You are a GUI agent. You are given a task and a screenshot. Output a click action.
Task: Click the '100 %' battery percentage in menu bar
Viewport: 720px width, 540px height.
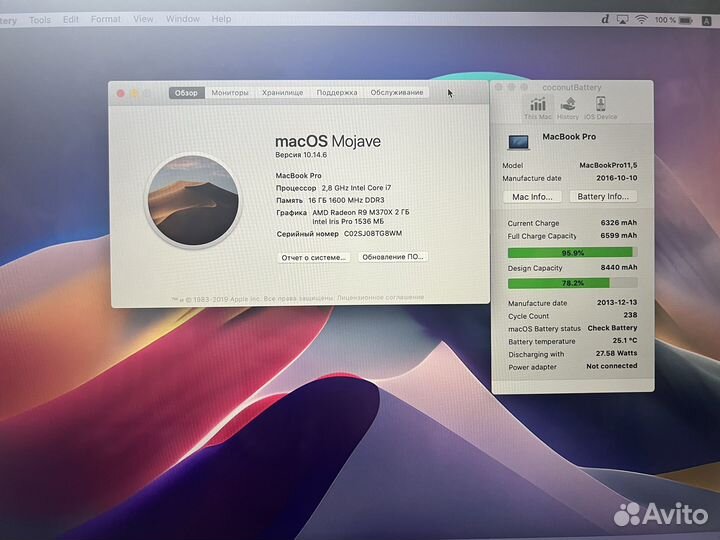coord(665,20)
